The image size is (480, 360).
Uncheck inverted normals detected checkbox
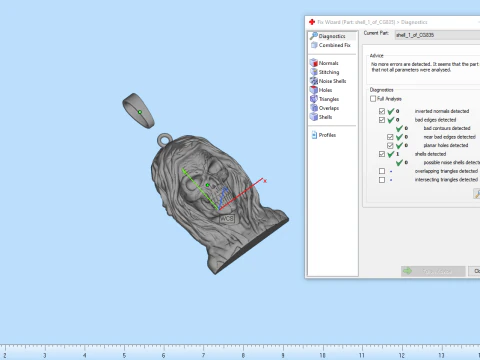pyautogui.click(x=382, y=111)
